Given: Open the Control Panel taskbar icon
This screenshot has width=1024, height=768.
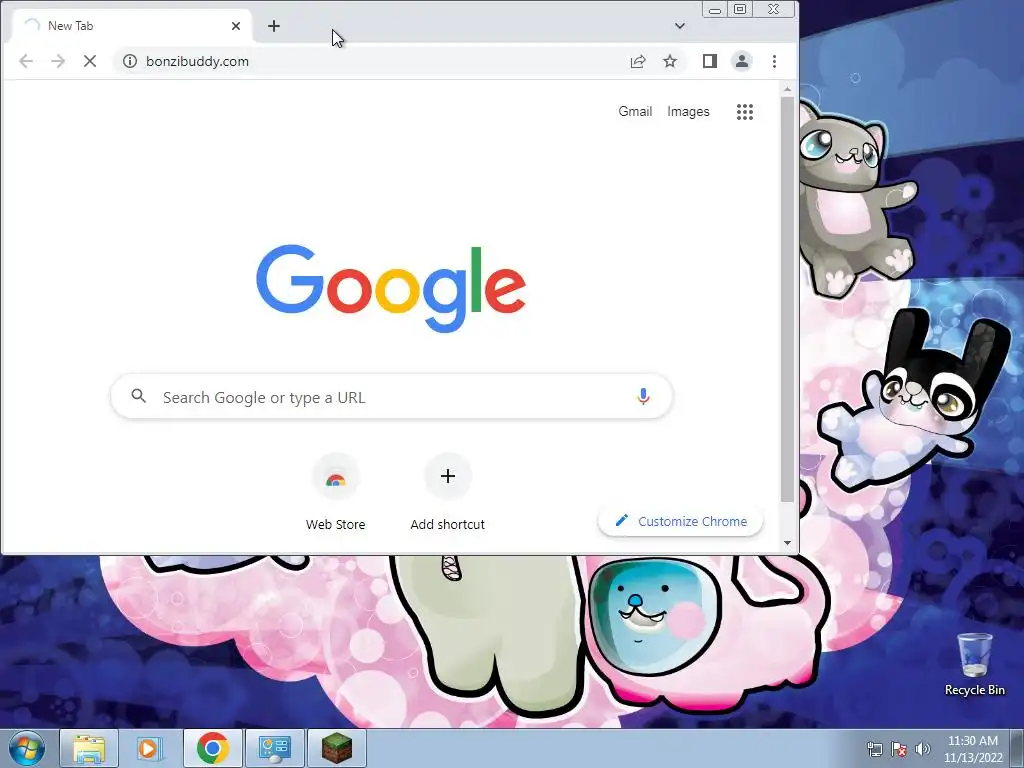Looking at the screenshot, I should point(274,748).
